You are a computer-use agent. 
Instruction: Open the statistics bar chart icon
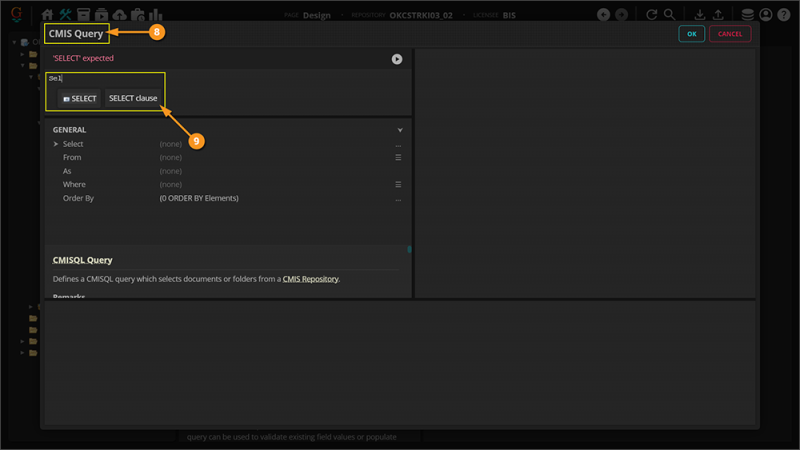(x=156, y=15)
